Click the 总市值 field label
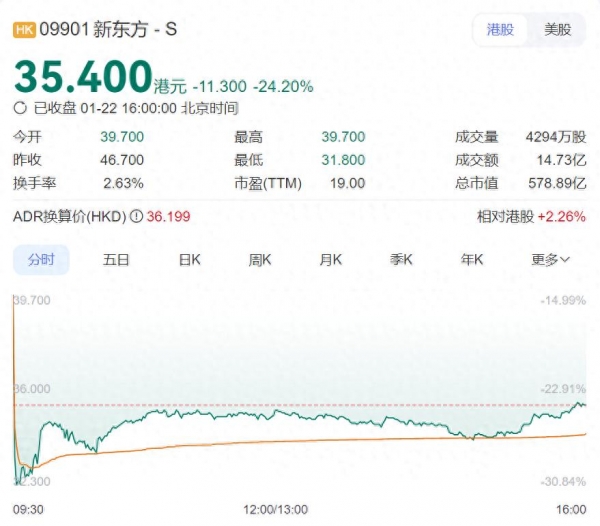The width and height of the screenshot is (600, 526). pos(476,183)
